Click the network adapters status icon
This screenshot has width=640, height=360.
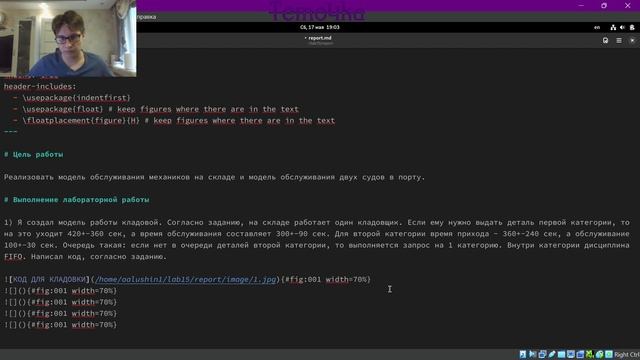point(542,354)
